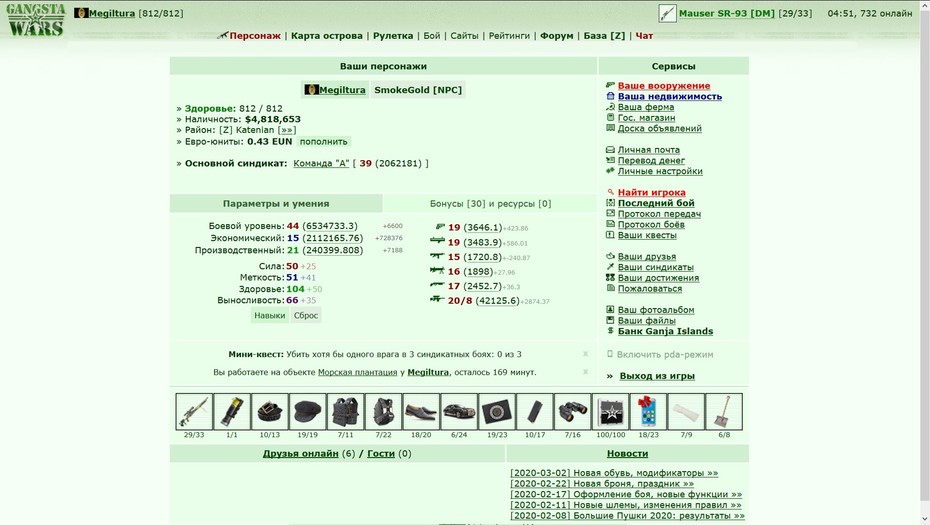Click the skill icon beside 19 (3483.9)

tap(438, 240)
